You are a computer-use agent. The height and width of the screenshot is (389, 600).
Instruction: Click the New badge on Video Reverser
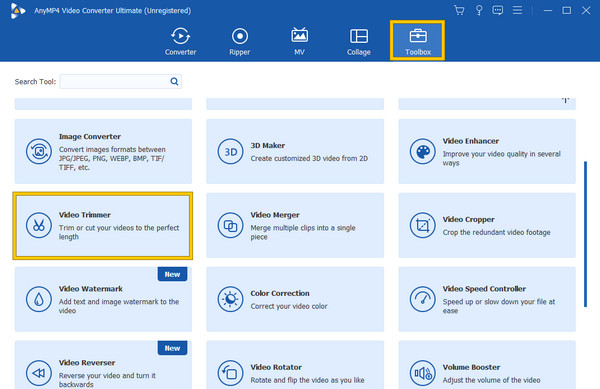pos(172,348)
